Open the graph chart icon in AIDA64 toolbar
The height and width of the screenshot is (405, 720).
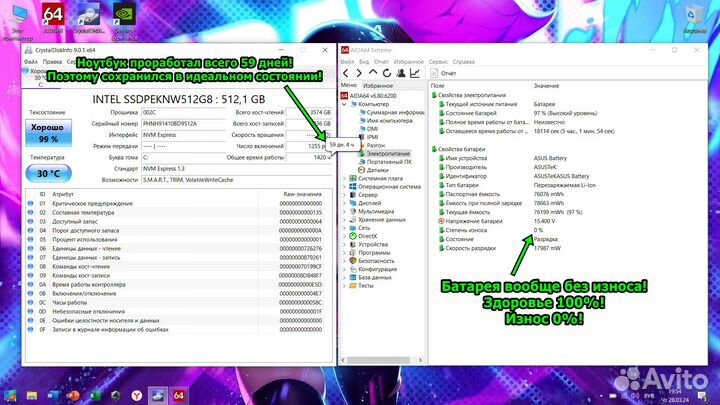click(415, 73)
